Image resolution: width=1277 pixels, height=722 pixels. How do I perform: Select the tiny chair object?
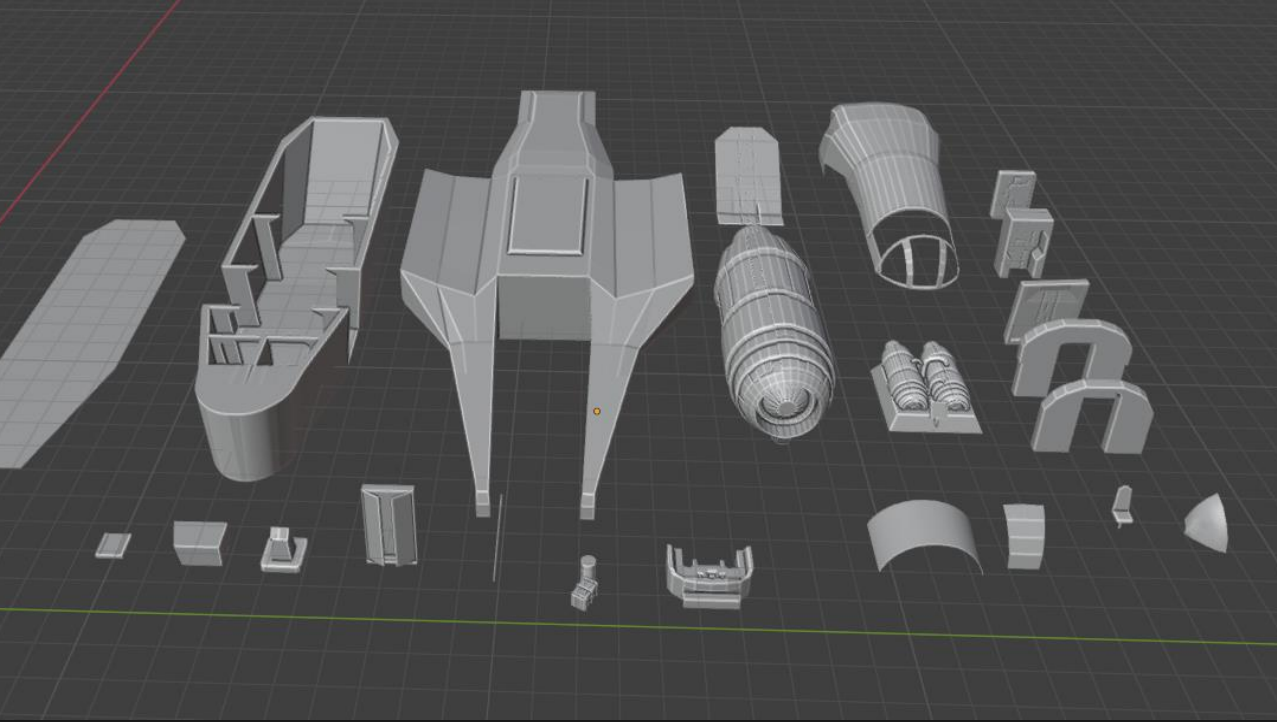1122,505
